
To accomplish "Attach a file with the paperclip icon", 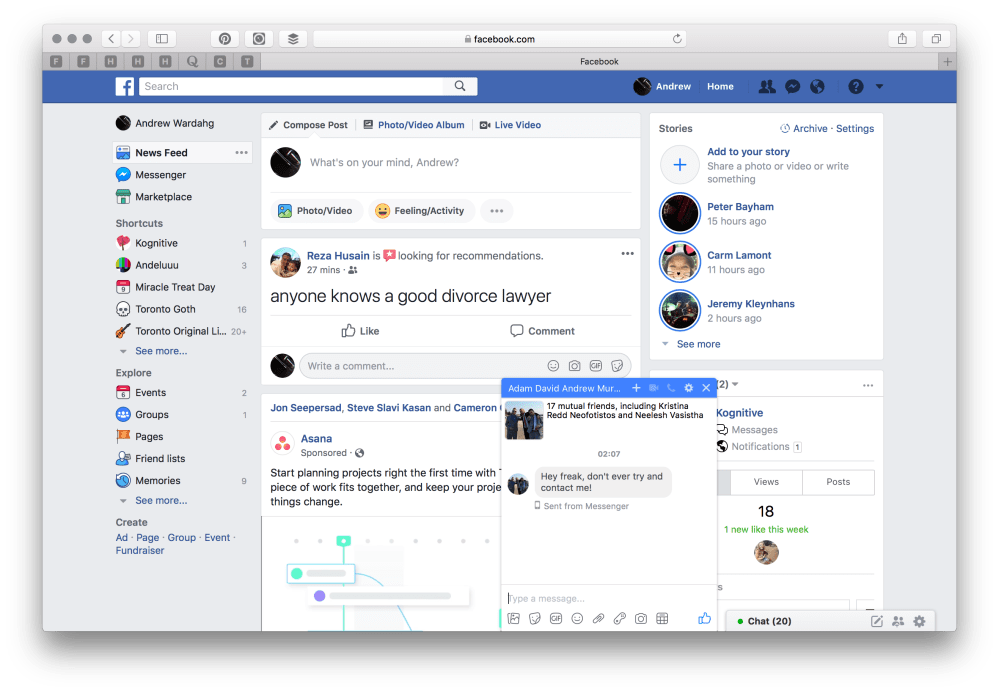I will (x=598, y=619).
